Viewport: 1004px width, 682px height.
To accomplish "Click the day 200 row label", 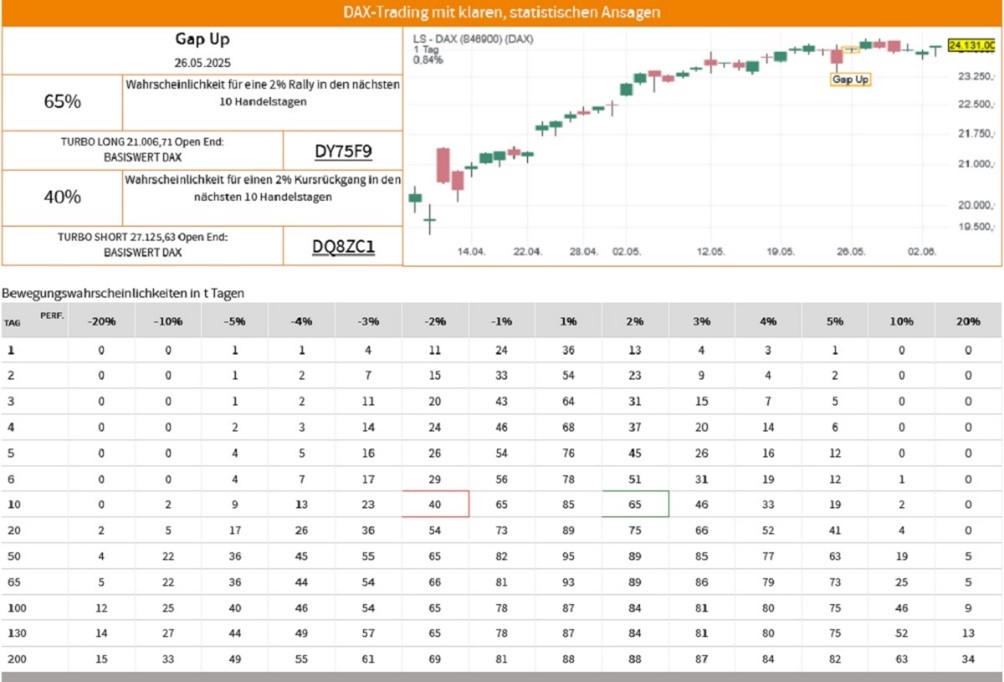I will tap(17, 659).
